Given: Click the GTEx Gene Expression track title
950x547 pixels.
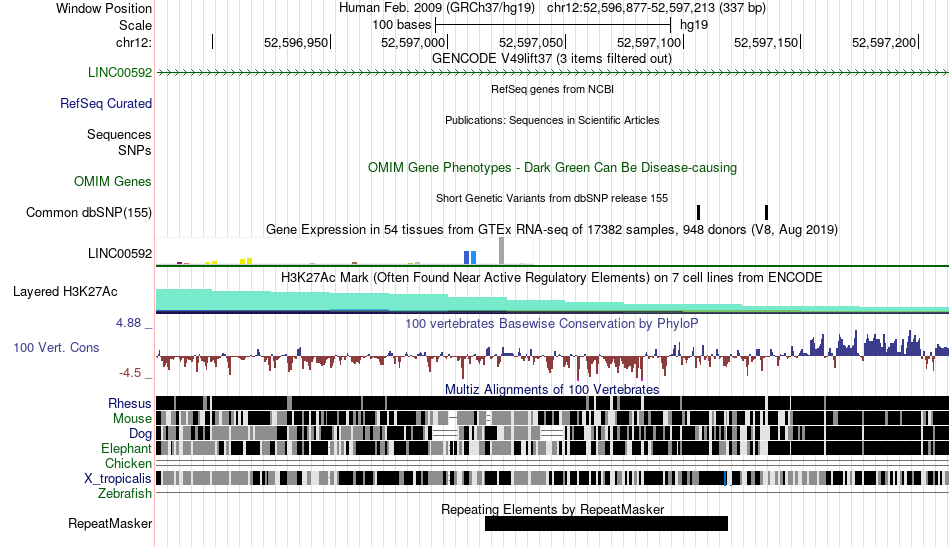Looking at the screenshot, I should [x=552, y=230].
